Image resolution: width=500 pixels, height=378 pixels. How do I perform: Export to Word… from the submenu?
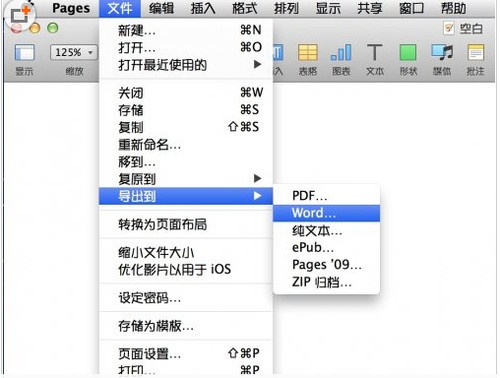coord(326,213)
